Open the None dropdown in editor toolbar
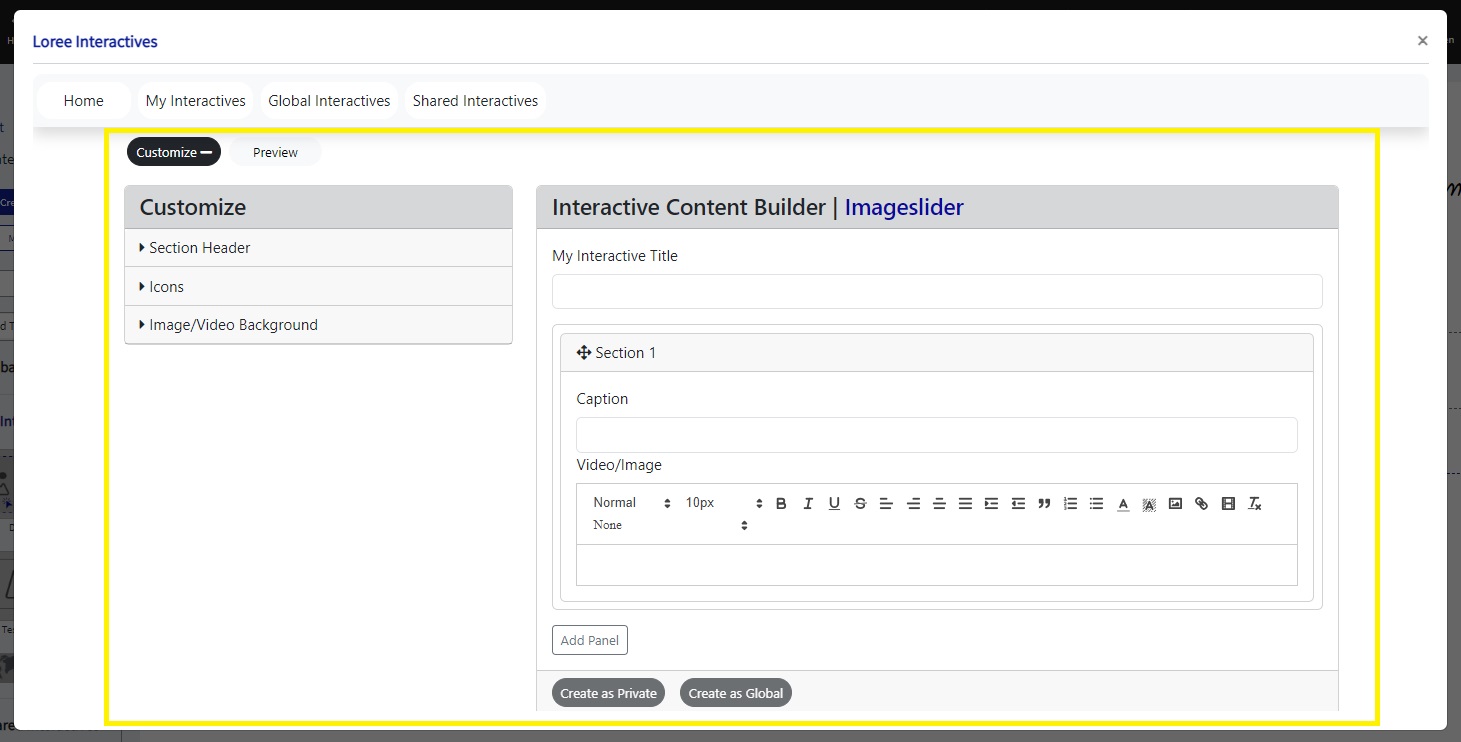 point(669,525)
